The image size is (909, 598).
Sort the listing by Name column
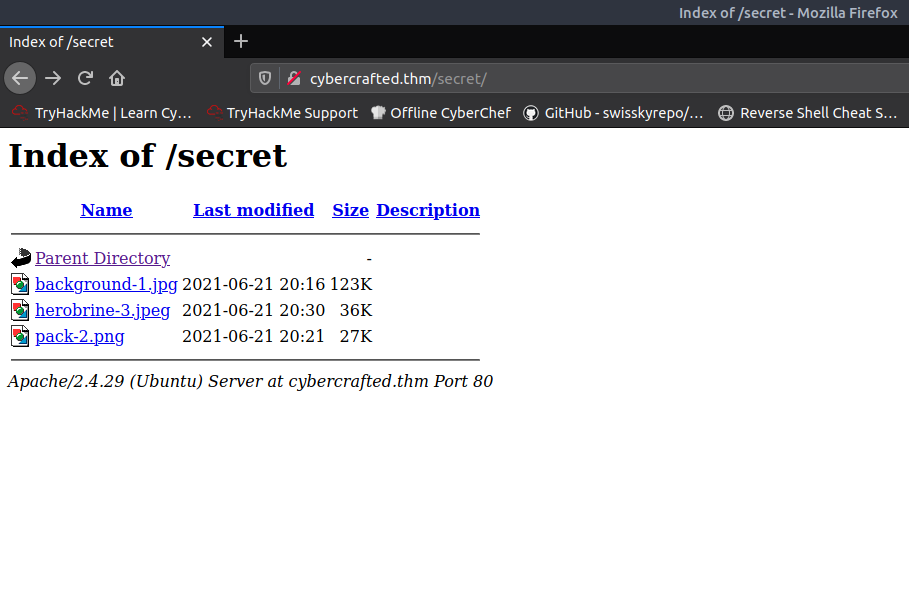pyautogui.click(x=106, y=210)
